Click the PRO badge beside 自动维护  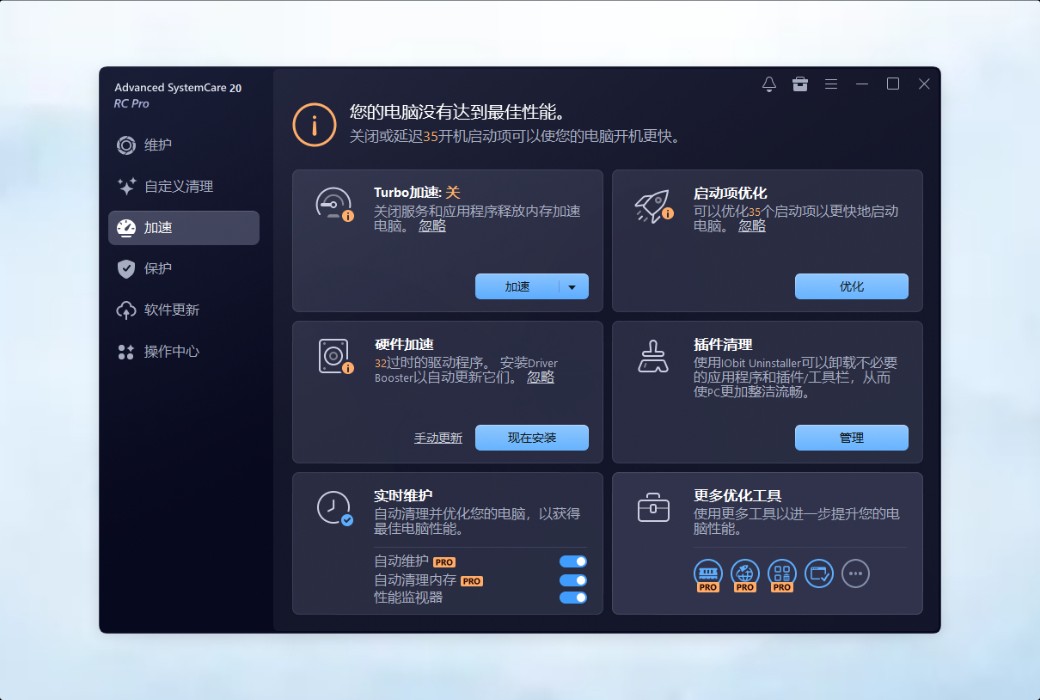(x=444, y=563)
